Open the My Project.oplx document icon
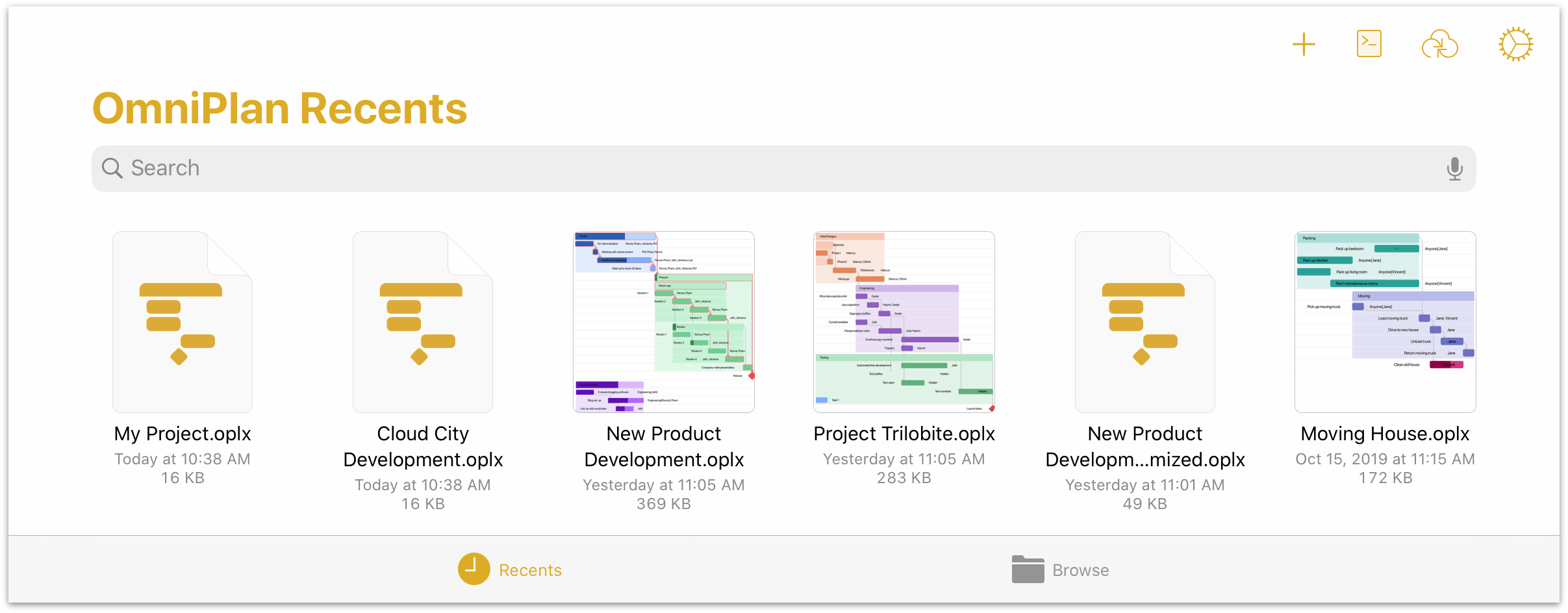This screenshot has width=1568, height=613. 183,322
